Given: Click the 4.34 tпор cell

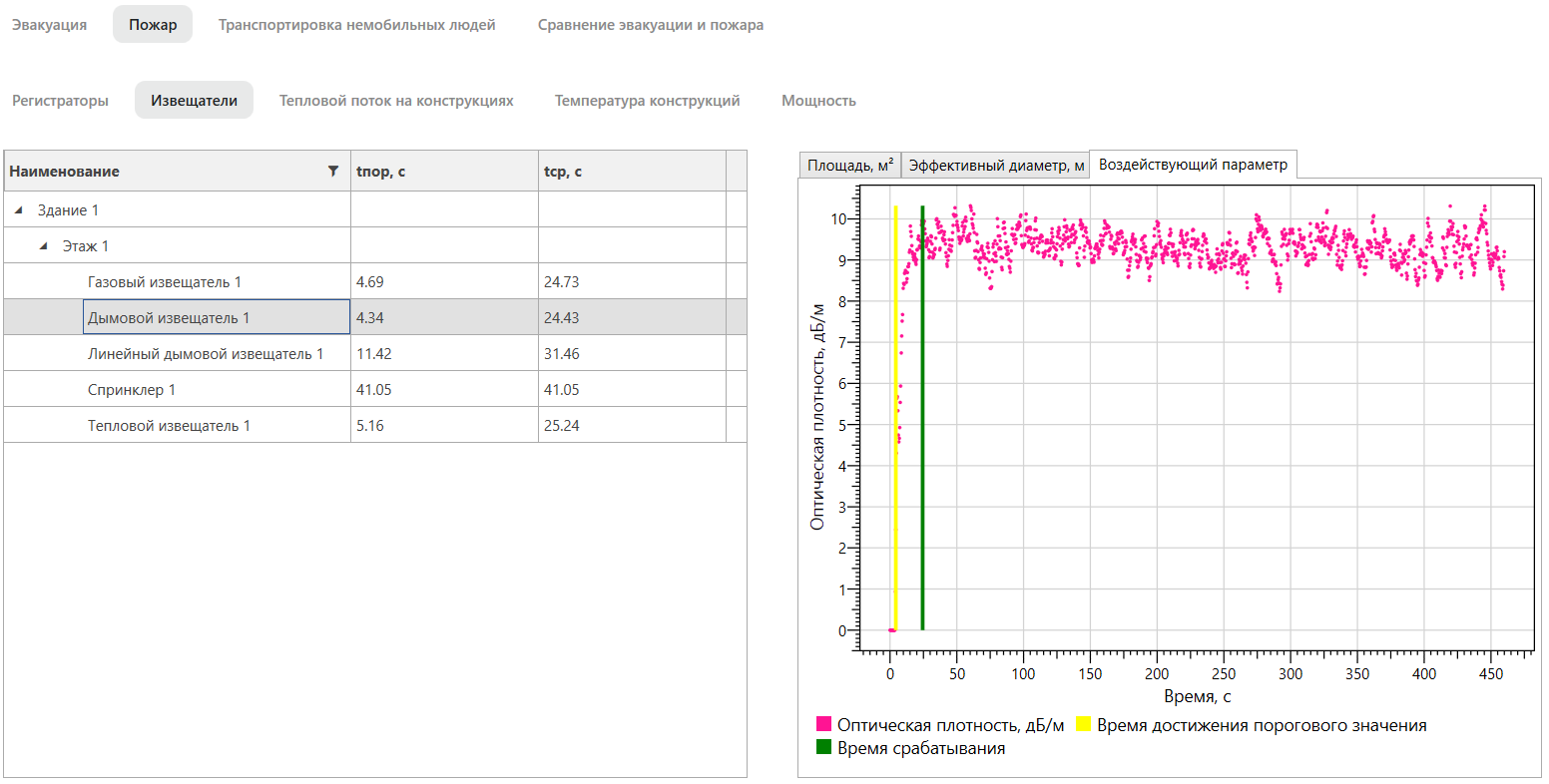Looking at the screenshot, I should click(x=444, y=318).
